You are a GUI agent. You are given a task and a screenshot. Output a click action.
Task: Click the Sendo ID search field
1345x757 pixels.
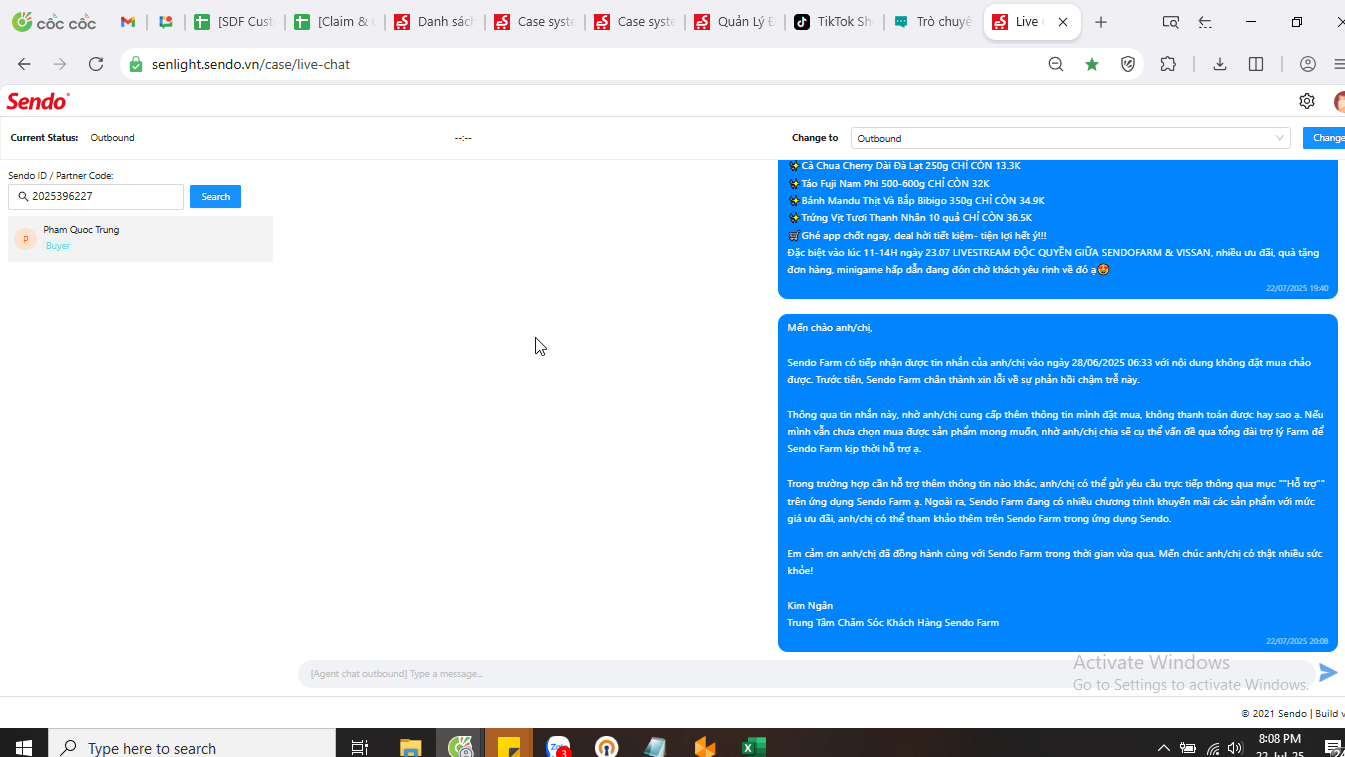tap(96, 196)
